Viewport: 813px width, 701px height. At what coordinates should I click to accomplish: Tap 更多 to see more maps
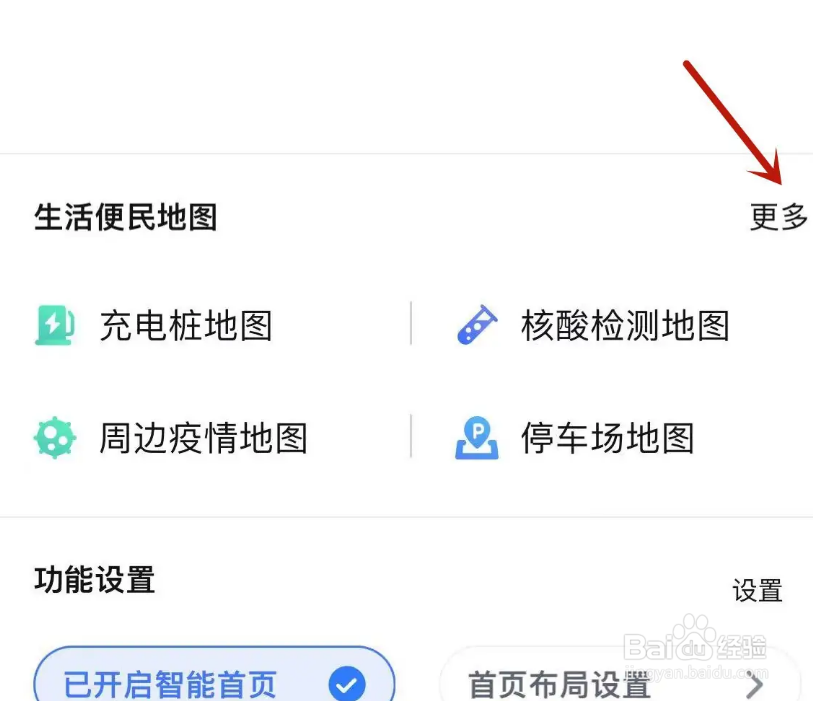click(779, 217)
